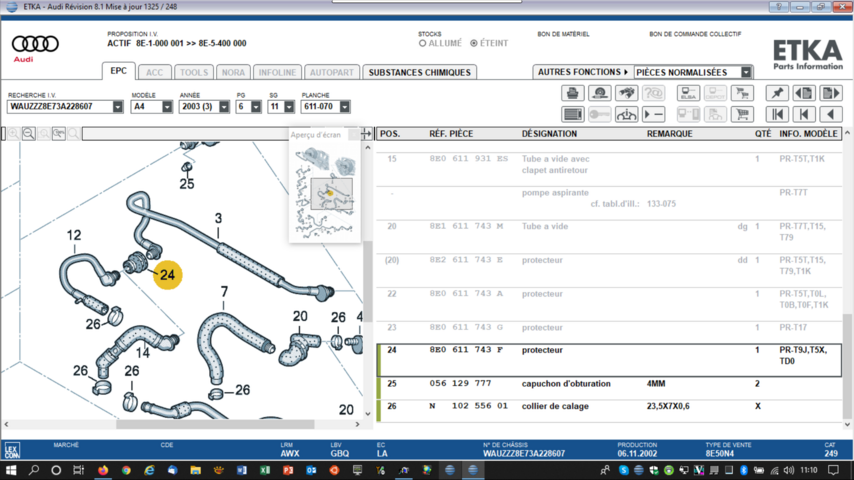
Task: Click the Audi logo
Action: [x=35, y=48]
